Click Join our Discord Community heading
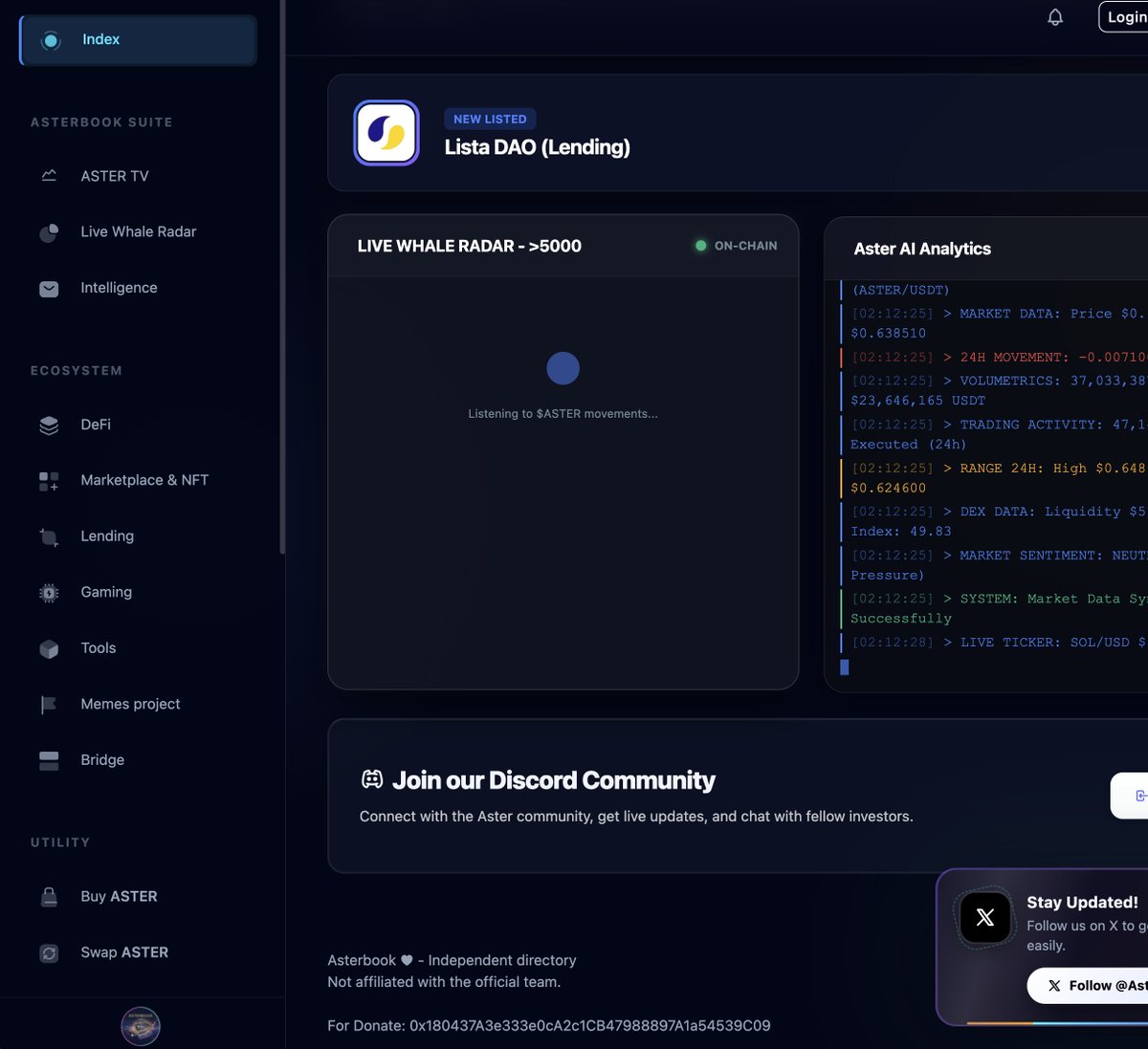 click(554, 780)
